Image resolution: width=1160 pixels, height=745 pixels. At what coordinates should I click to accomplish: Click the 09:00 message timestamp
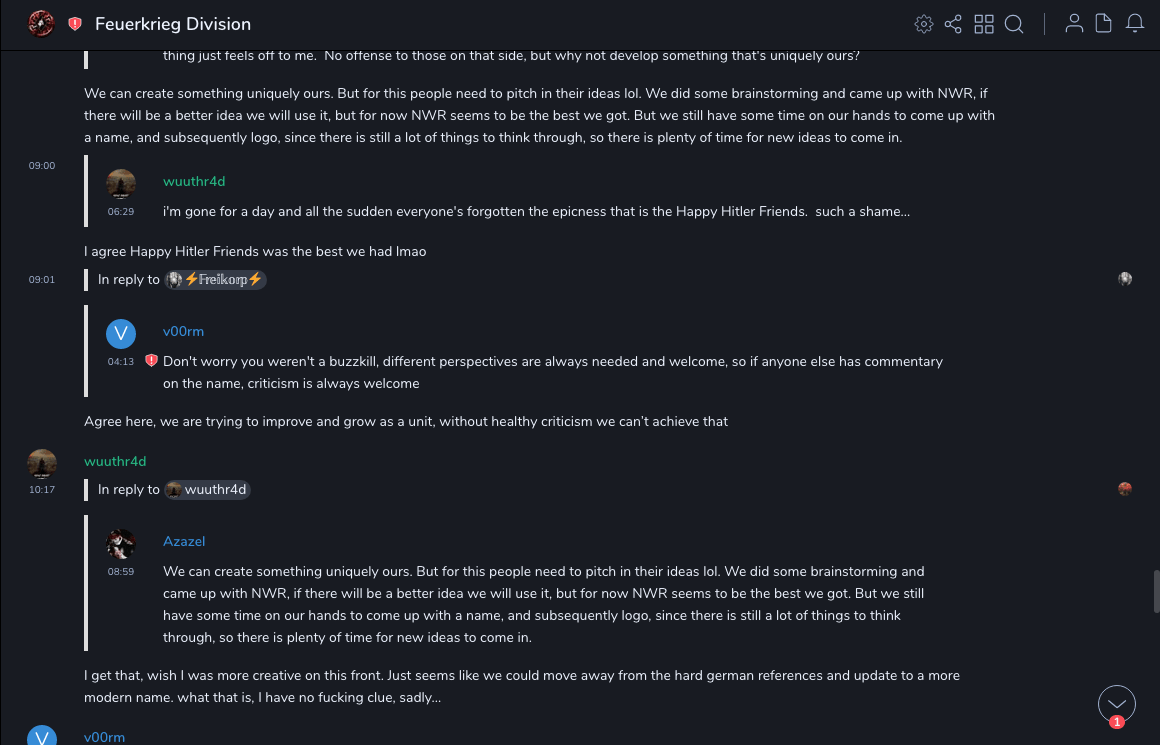(x=42, y=166)
